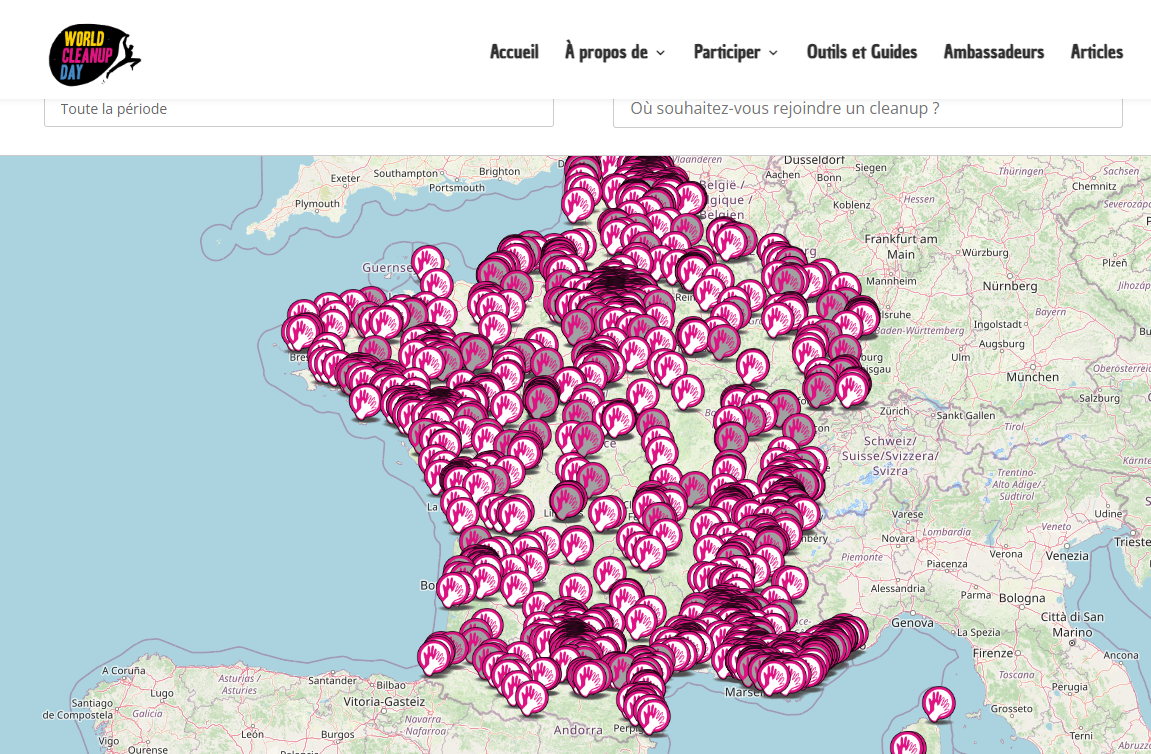
Task: Click the Plymouth label on the map
Action: pyautogui.click(x=317, y=204)
